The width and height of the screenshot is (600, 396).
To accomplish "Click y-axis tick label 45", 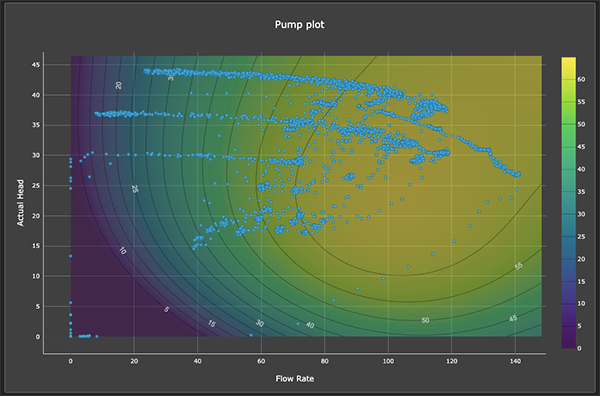I will click(x=36, y=65).
